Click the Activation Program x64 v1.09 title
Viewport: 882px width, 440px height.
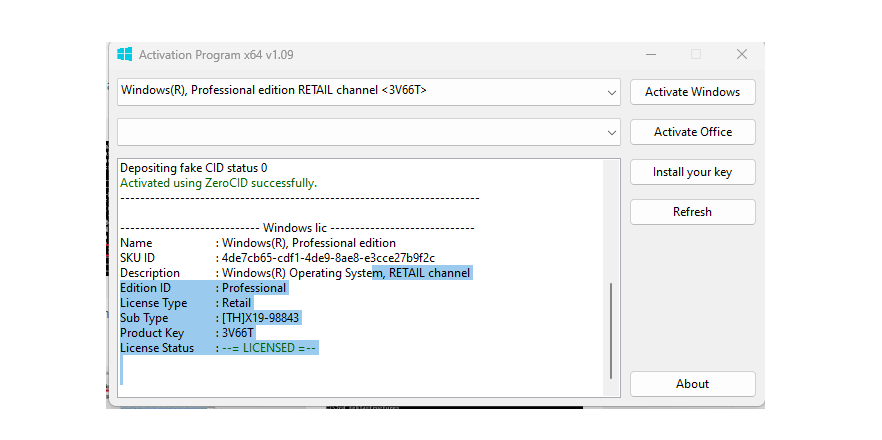216,55
